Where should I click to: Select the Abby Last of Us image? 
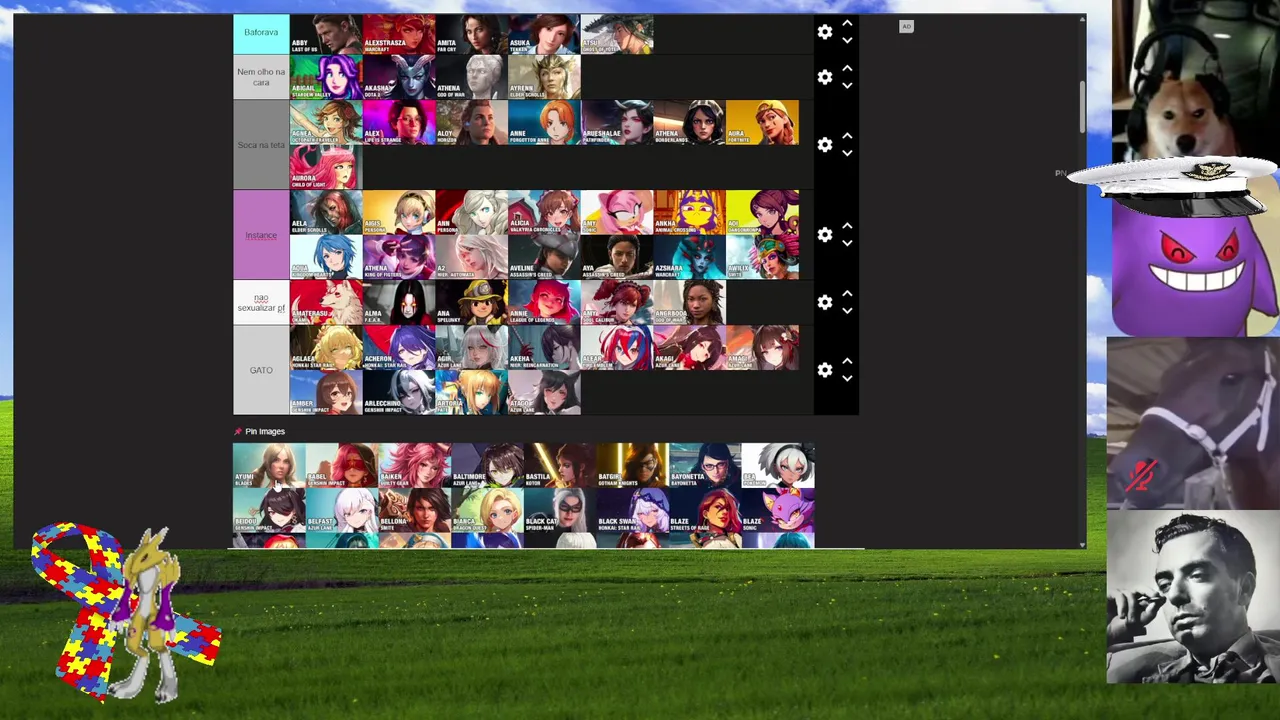(x=326, y=32)
